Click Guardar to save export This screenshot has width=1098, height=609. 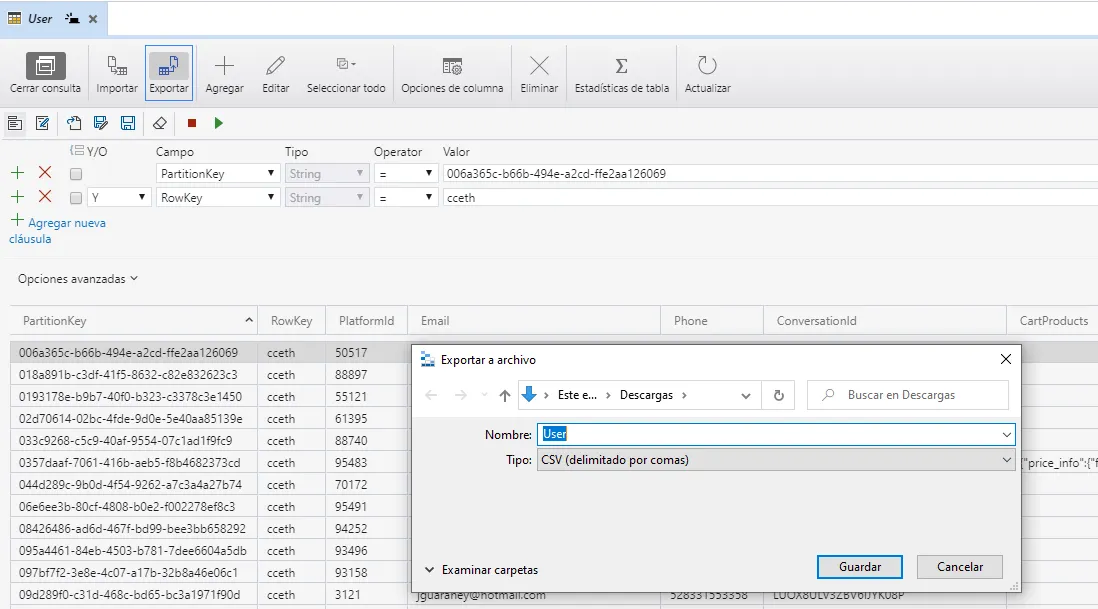tap(860, 567)
